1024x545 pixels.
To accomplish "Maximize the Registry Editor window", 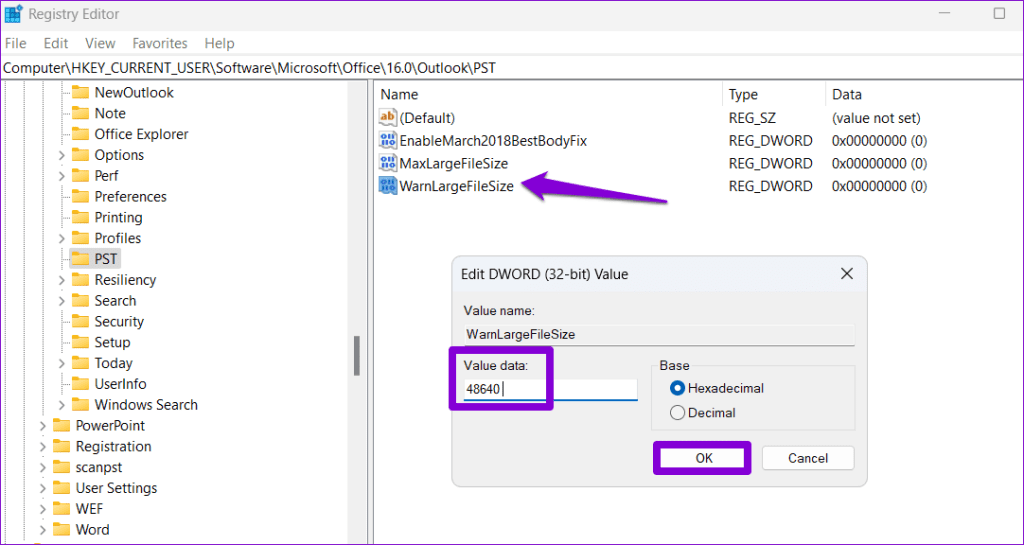I will click(999, 13).
